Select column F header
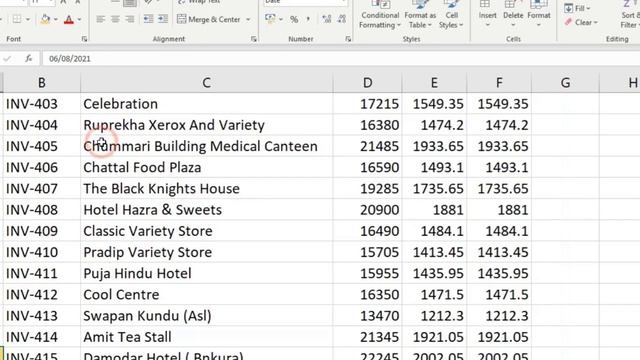The width and height of the screenshot is (640, 360). tap(499, 83)
